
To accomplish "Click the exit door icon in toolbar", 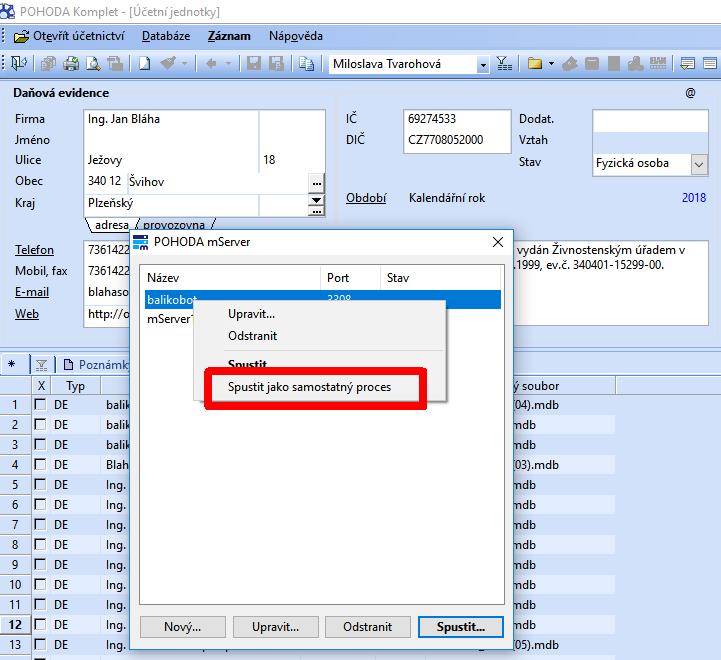I will (18, 63).
